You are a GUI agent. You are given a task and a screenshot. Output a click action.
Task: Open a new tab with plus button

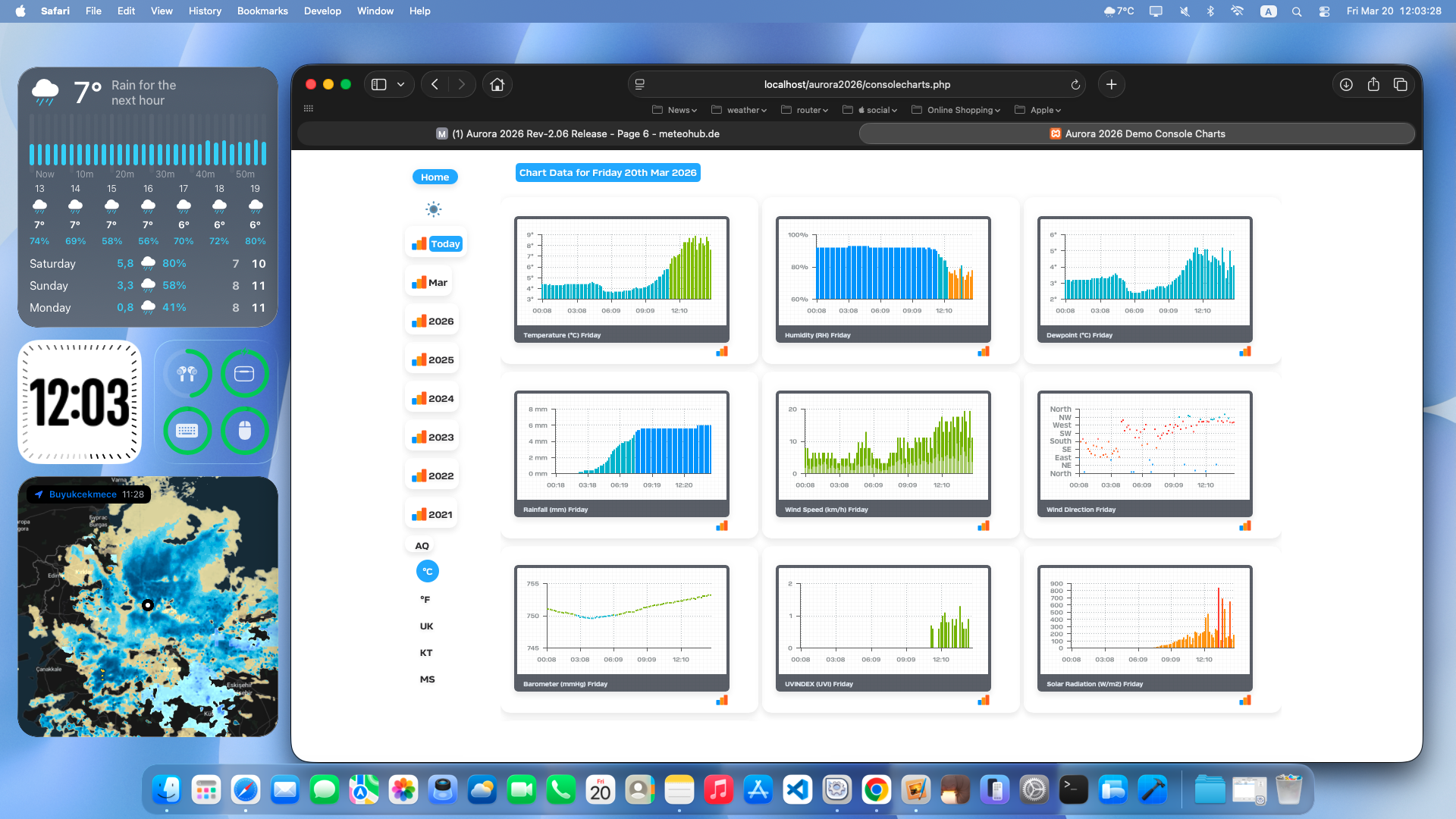pyautogui.click(x=1112, y=84)
